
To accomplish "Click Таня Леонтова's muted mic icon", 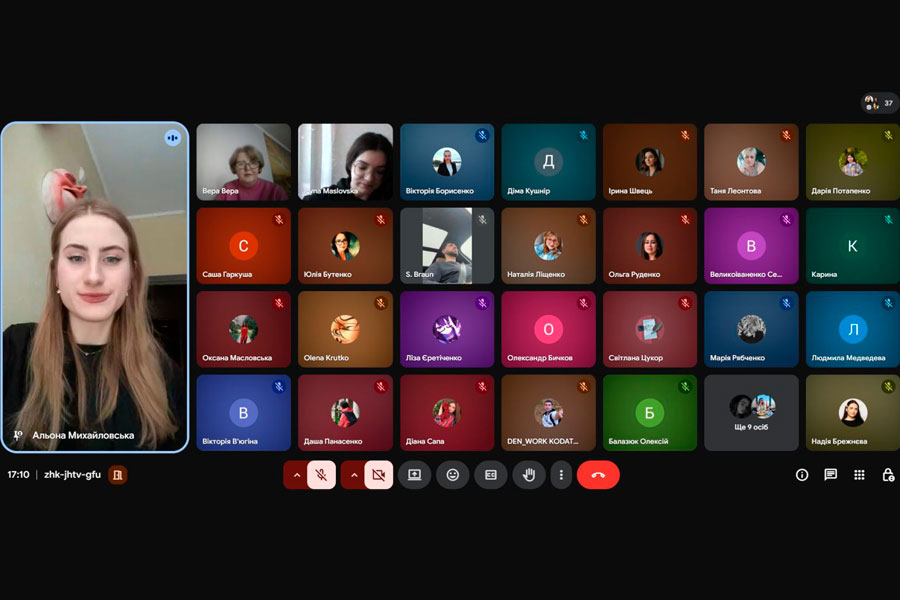I will [786, 136].
